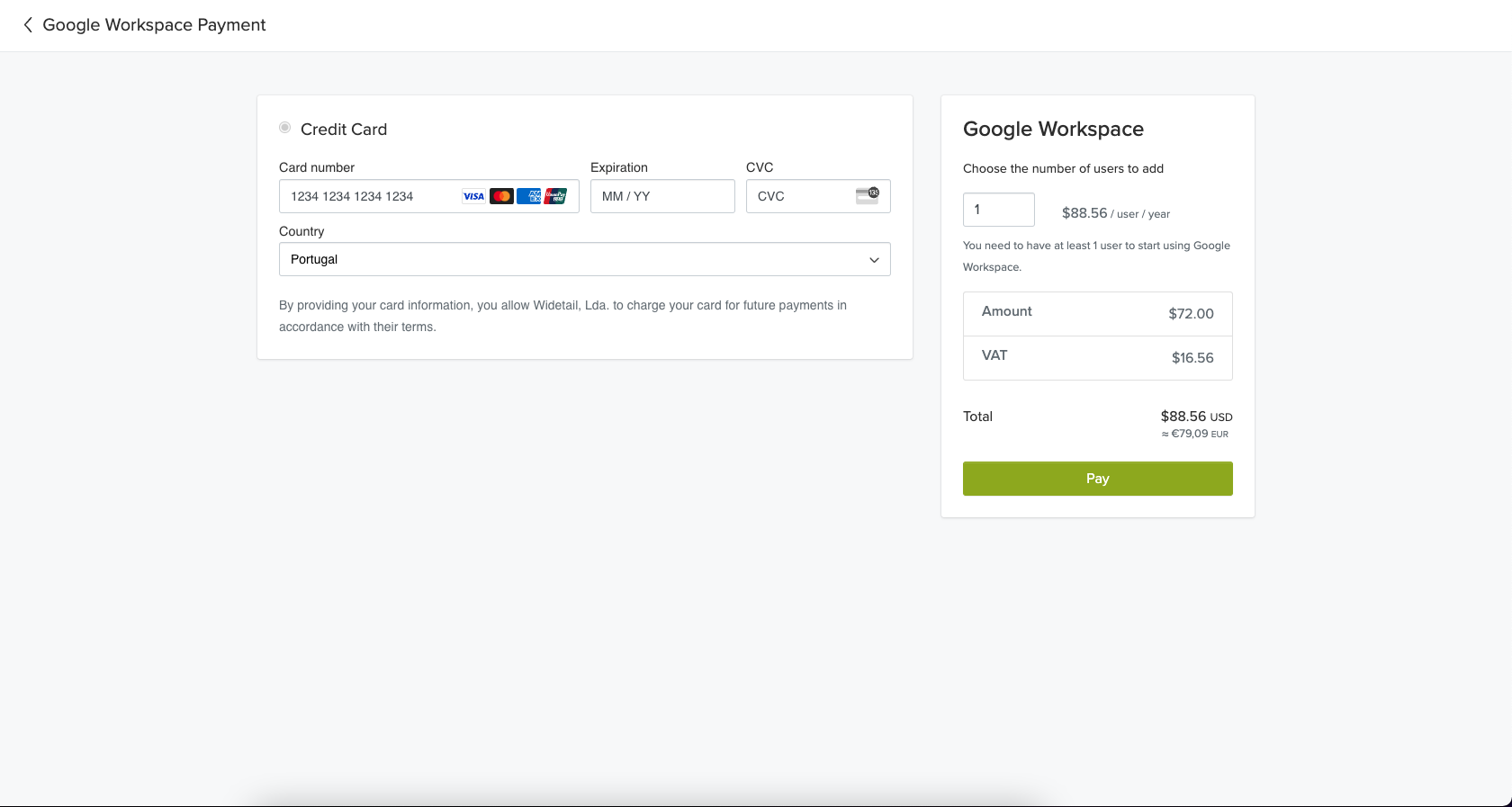Viewport: 1512px width, 807px height.
Task: Click the CVC hint card icon
Action: pos(867,195)
